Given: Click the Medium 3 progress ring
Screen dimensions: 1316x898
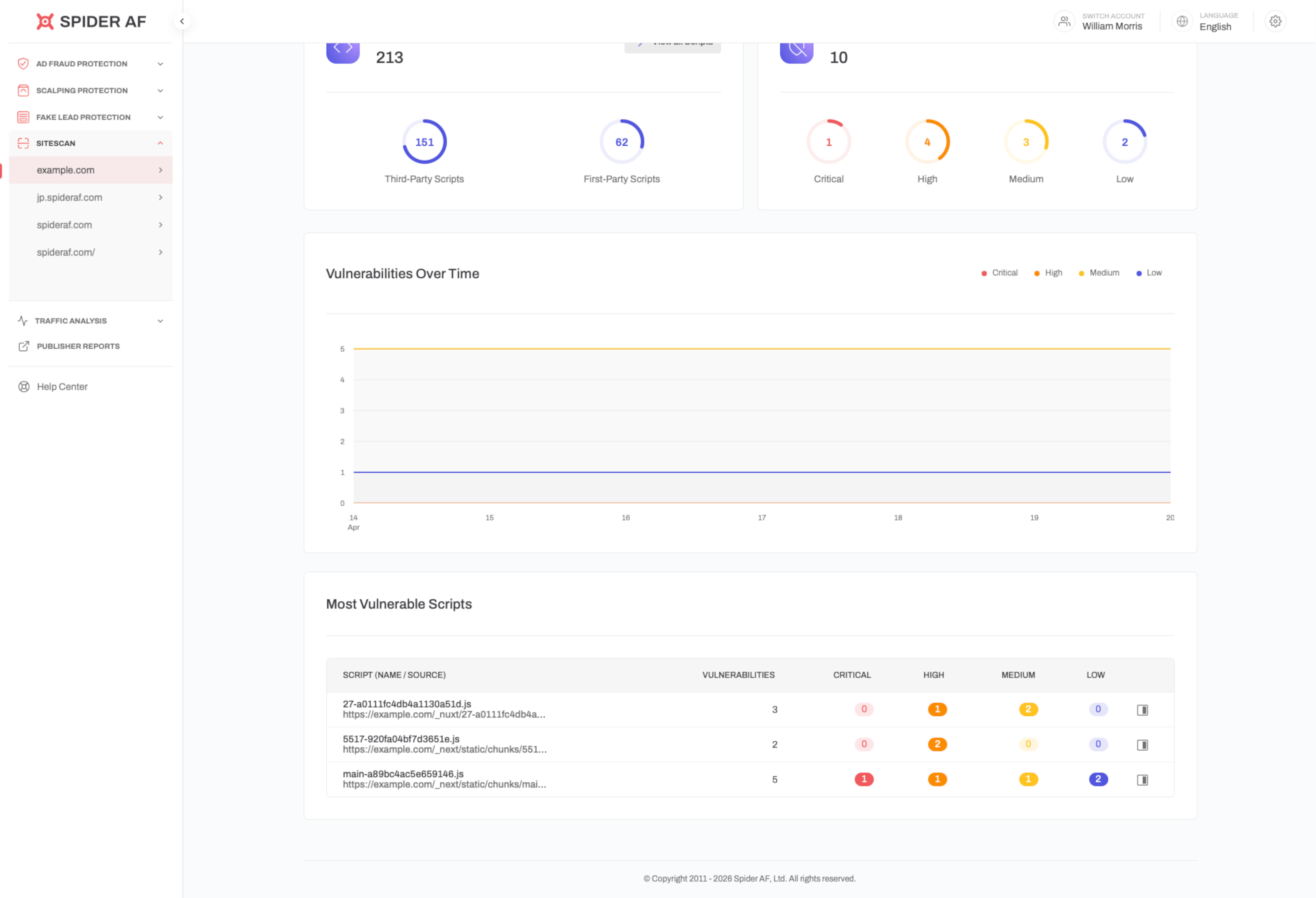Looking at the screenshot, I should [x=1026, y=142].
